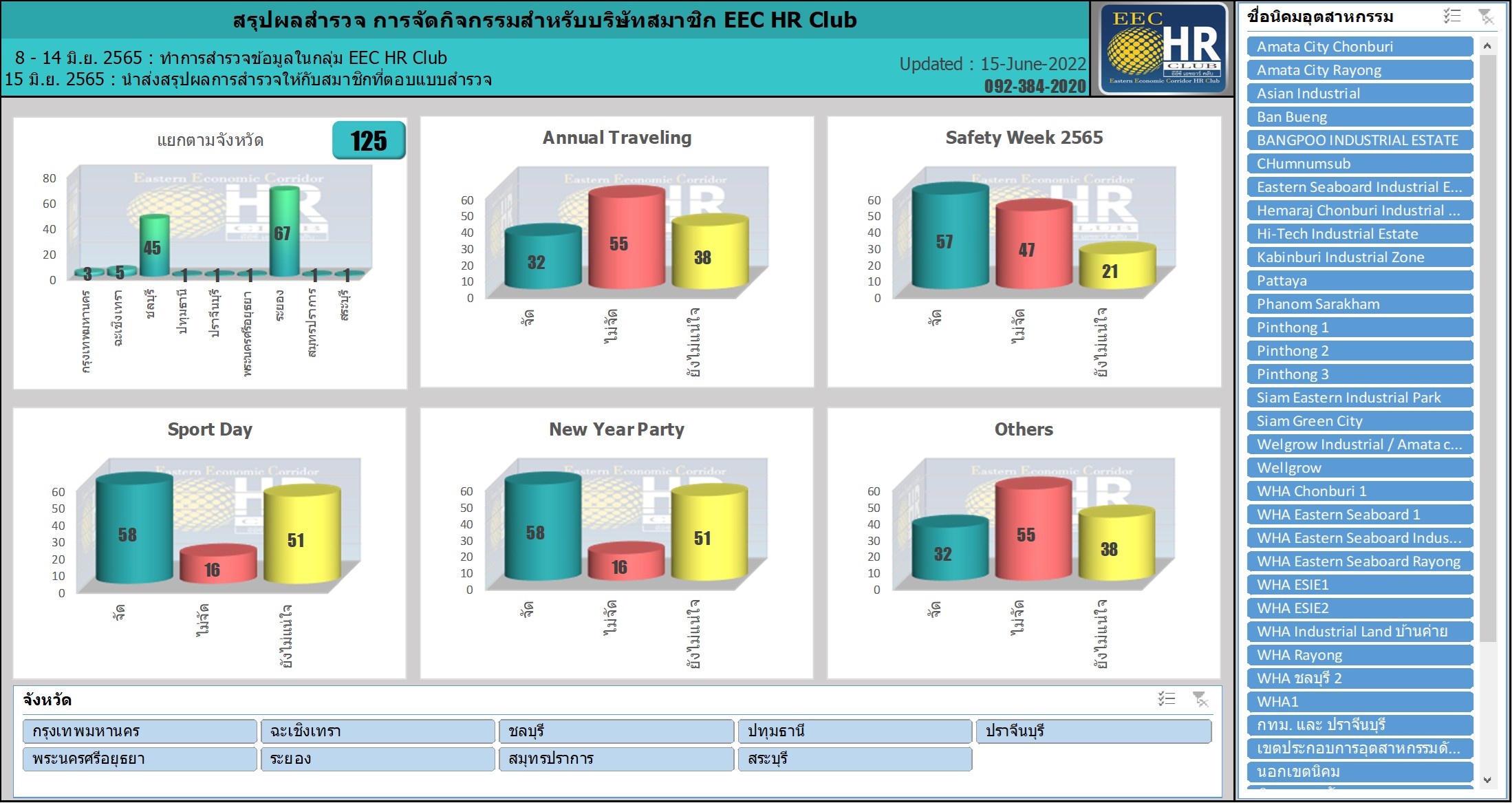Screen dimensions: 1512x803
Task: Toggle multi-select in the จังหวัด slicer
Action: [1167, 699]
